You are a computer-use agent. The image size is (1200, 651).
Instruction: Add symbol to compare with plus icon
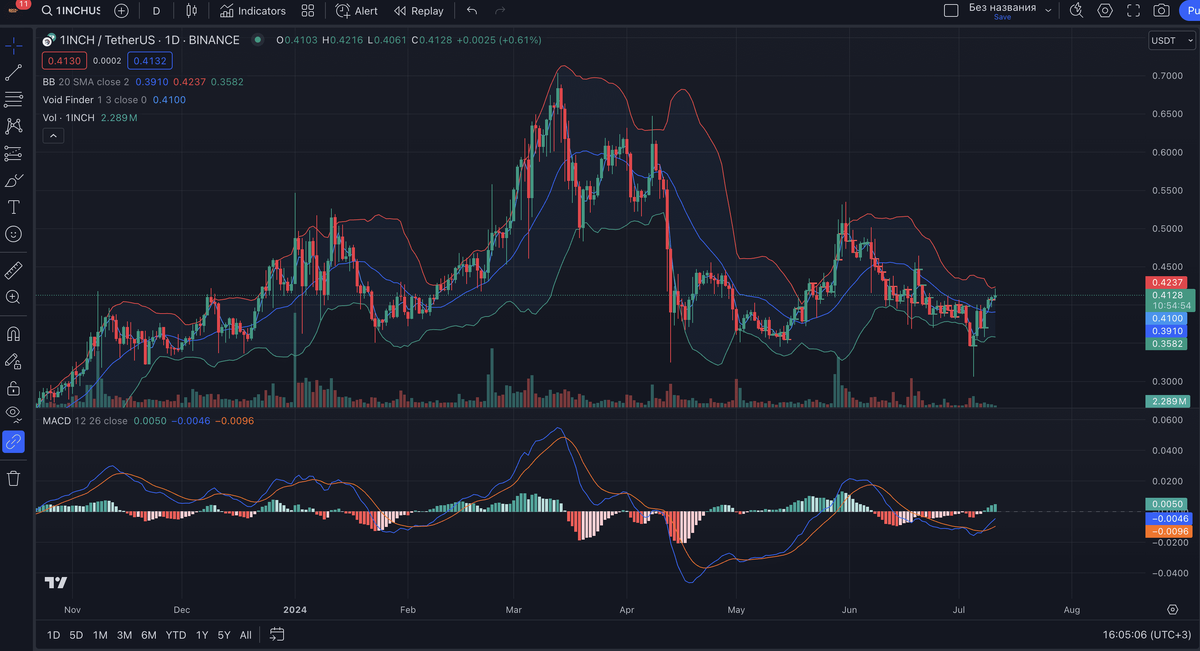tap(121, 11)
